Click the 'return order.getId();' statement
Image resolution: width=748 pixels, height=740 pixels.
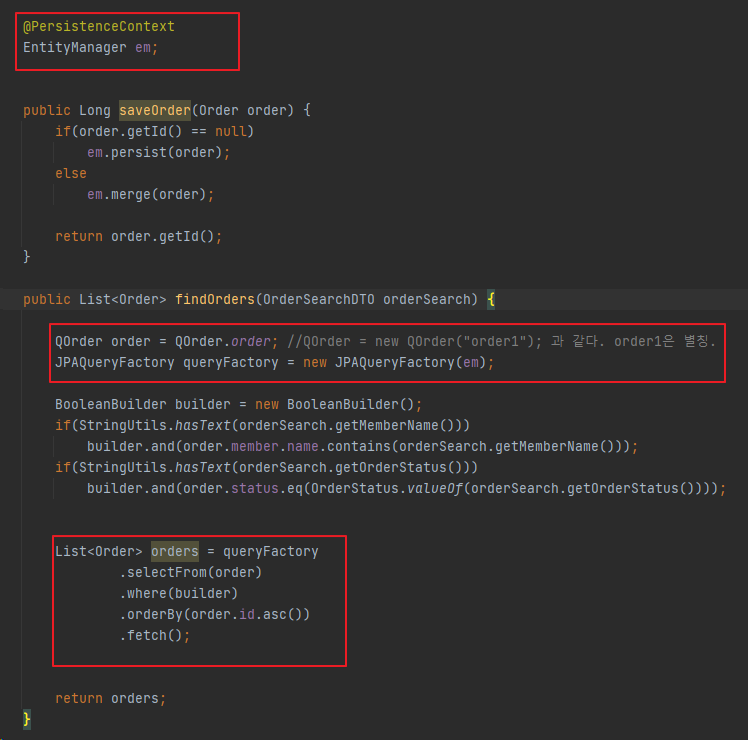click(138, 237)
